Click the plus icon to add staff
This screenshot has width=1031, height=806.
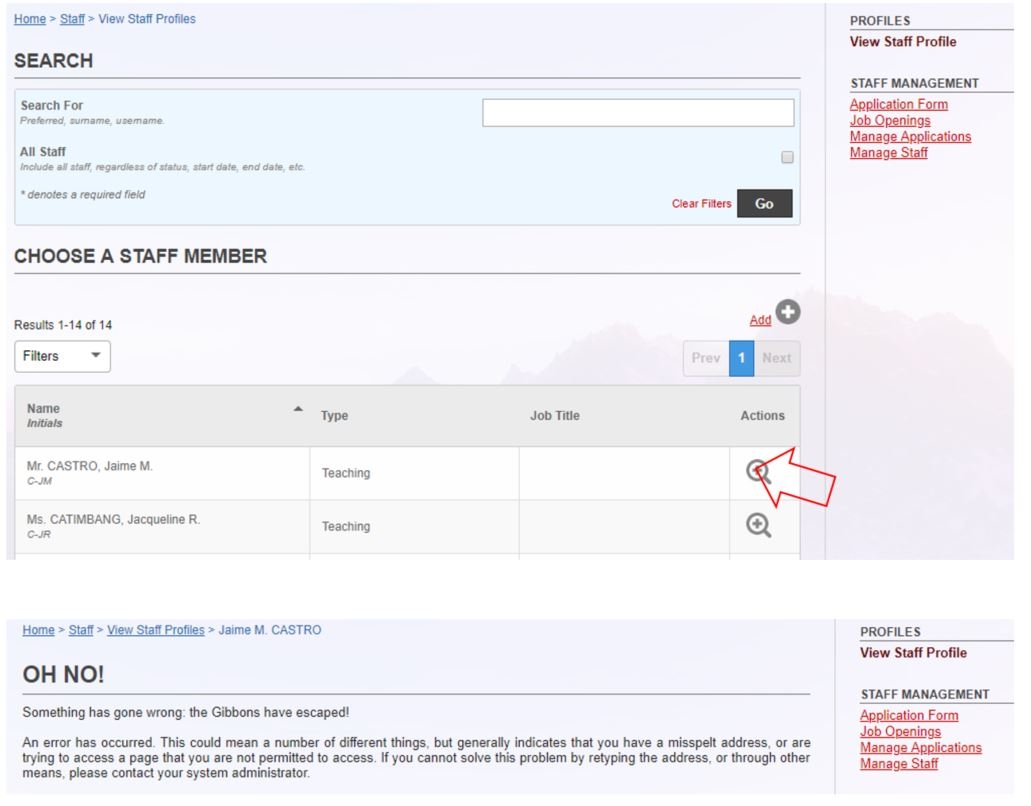[788, 313]
